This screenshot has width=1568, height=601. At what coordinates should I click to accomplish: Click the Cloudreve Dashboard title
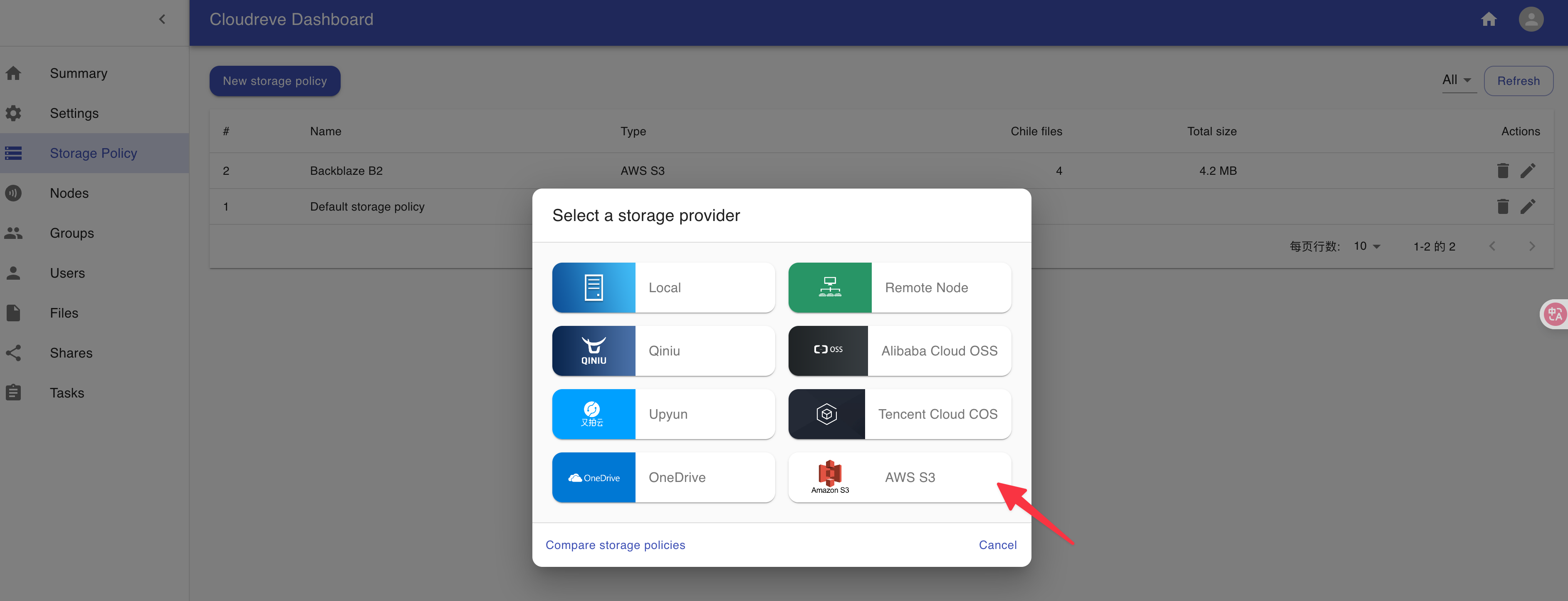[x=291, y=20]
